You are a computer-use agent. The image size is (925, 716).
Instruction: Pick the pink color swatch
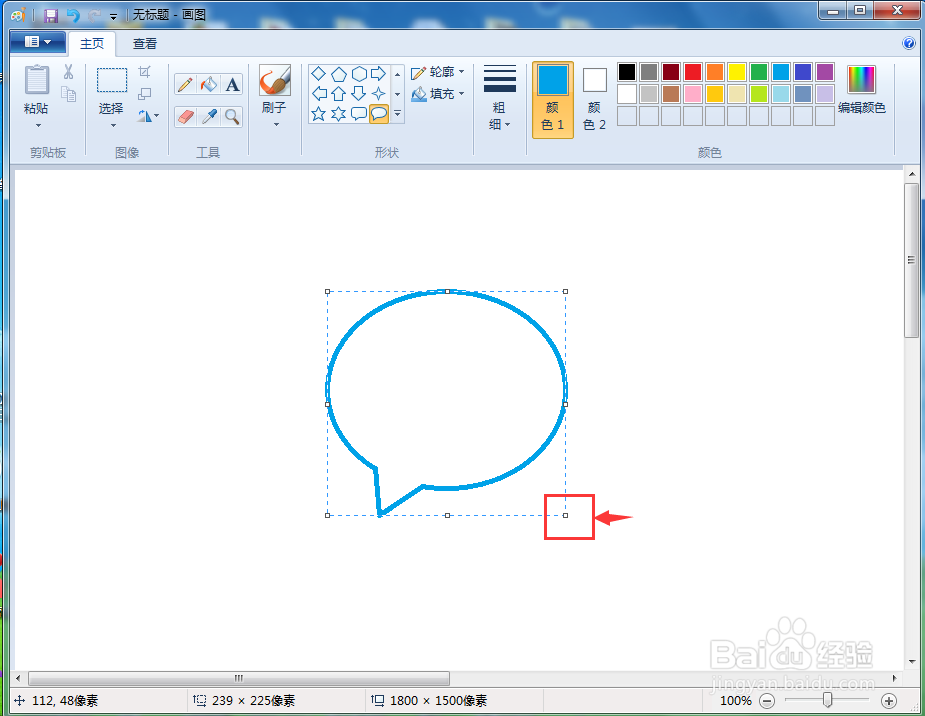coord(693,94)
